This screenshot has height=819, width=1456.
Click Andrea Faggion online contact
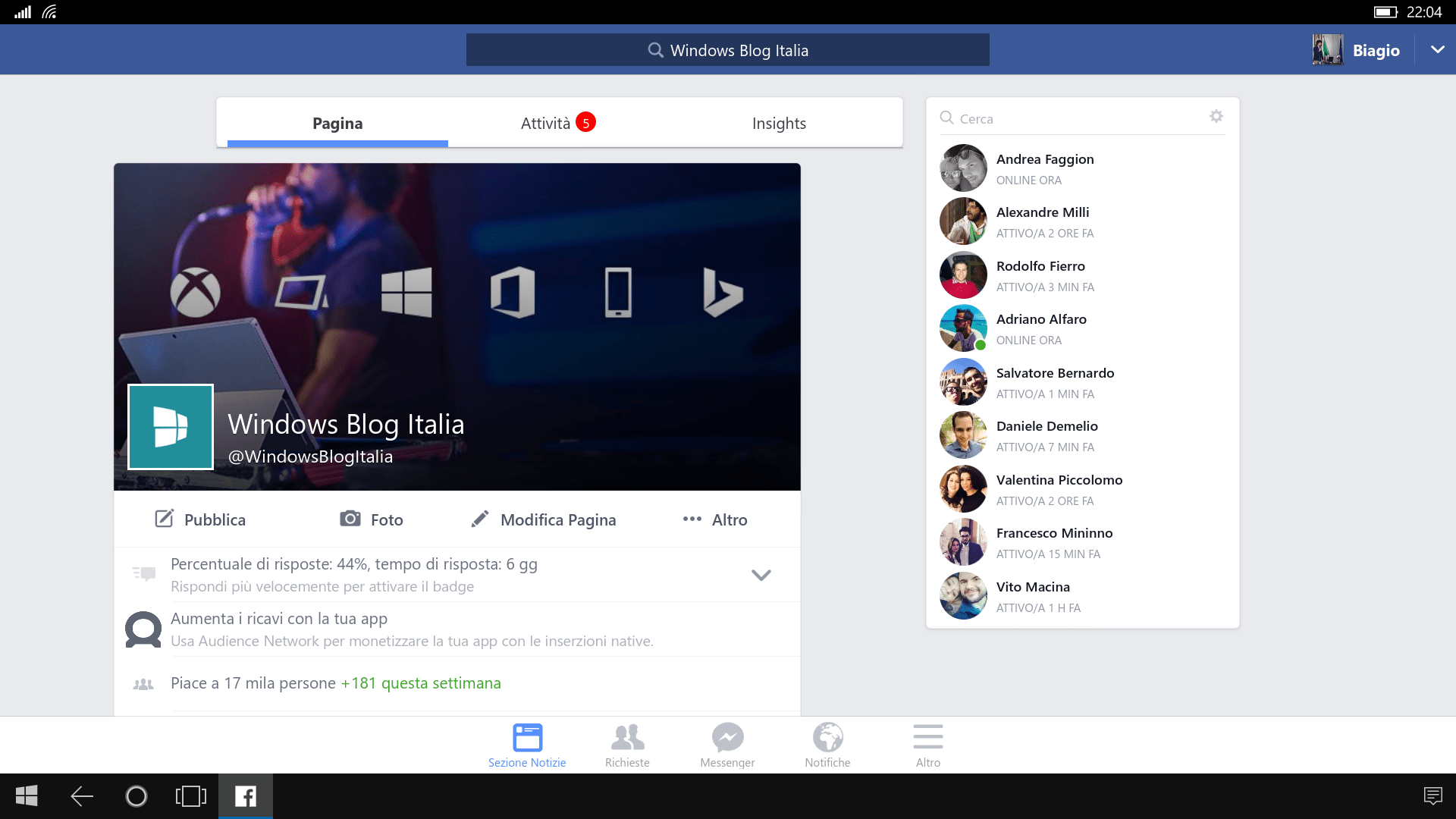pyautogui.click(x=1082, y=167)
